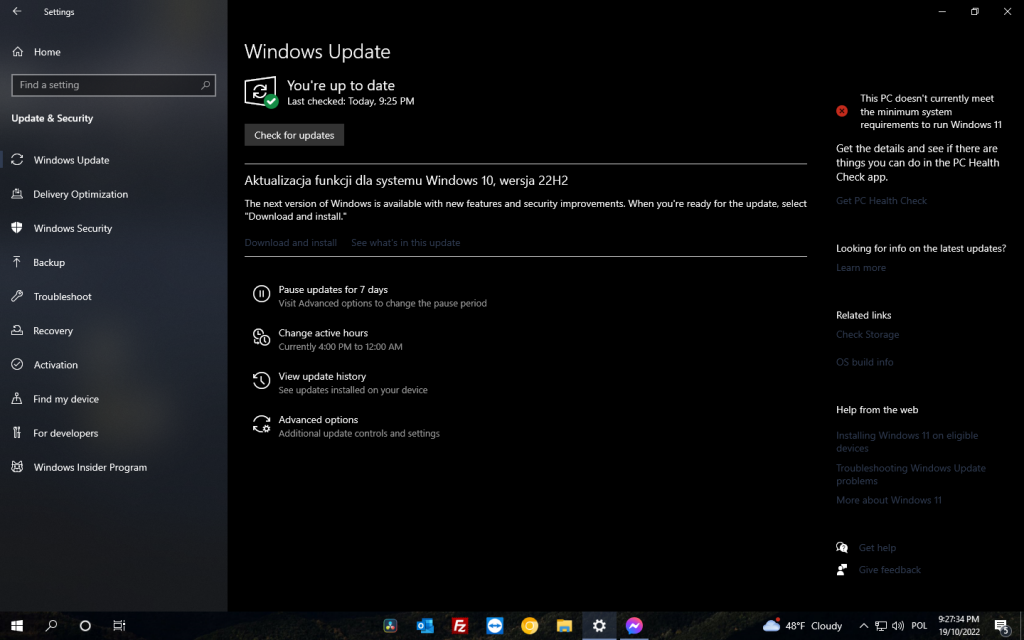
Task: Open Find my device settings
Action: [x=64, y=398]
